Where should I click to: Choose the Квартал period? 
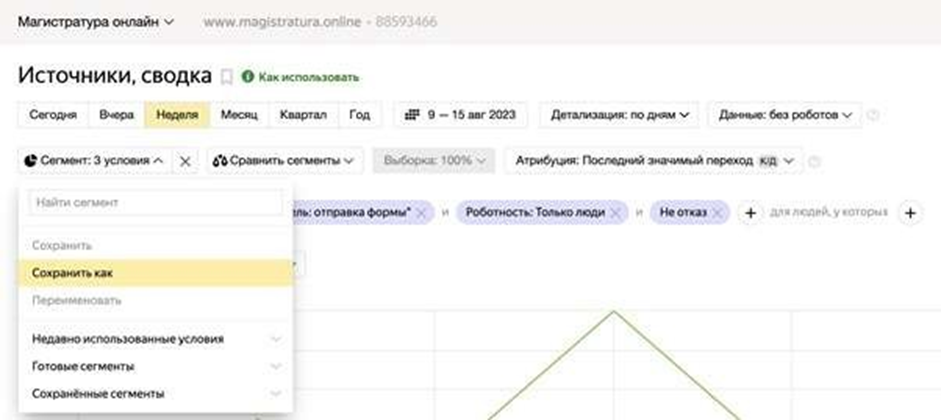pyautogui.click(x=303, y=115)
